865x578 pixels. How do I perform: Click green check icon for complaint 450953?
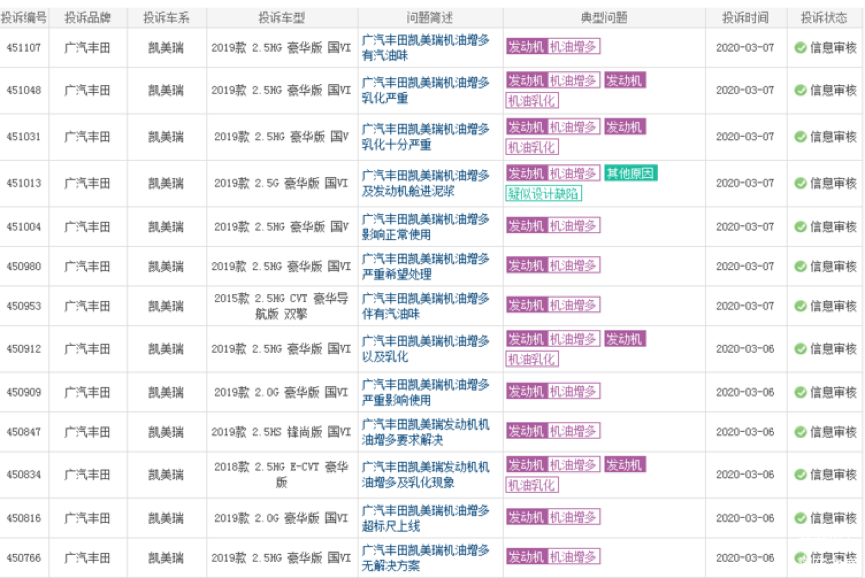point(800,306)
